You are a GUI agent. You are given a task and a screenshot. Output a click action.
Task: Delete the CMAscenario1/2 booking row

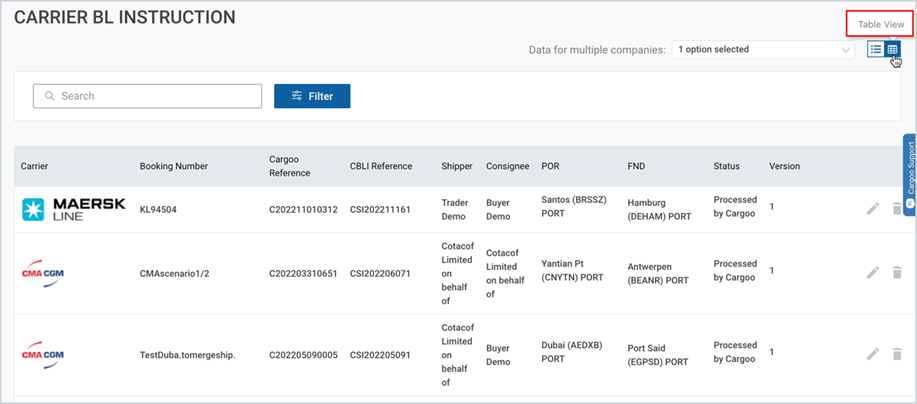click(x=897, y=272)
